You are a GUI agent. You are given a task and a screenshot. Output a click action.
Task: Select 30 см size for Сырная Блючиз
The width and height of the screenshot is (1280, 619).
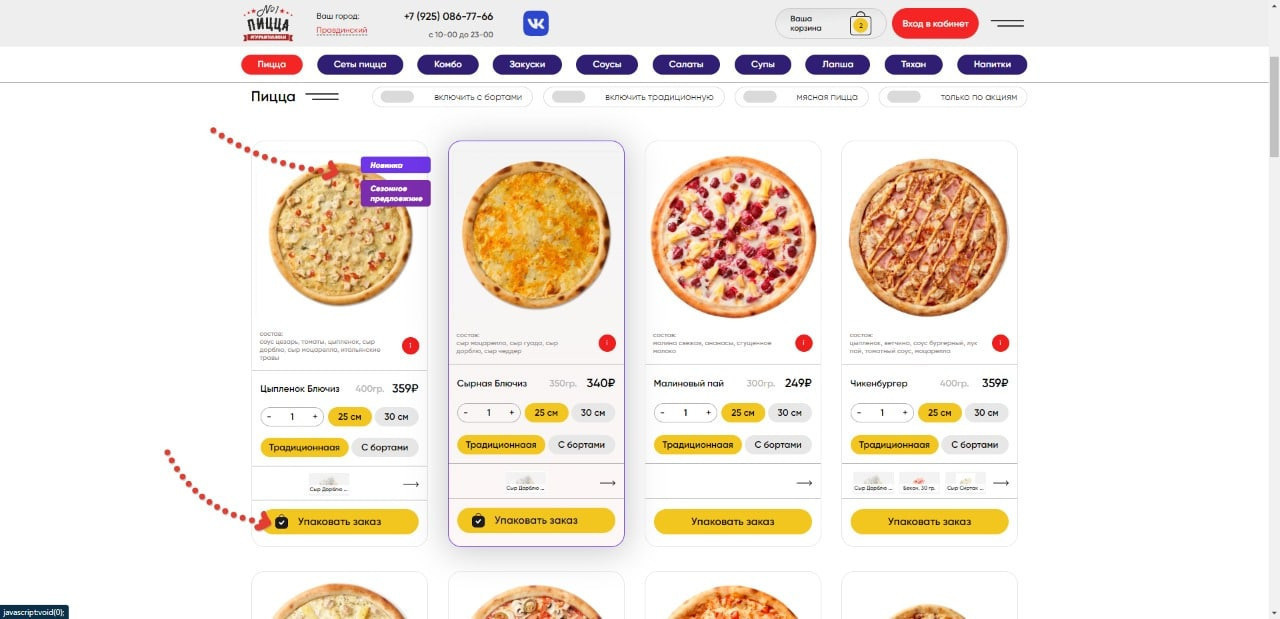tap(593, 413)
